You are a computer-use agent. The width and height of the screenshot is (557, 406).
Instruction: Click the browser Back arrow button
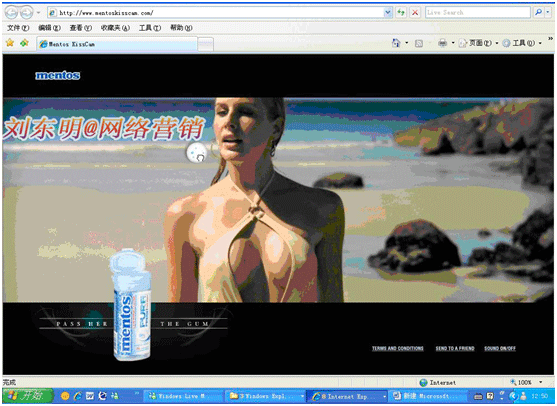[11, 13]
